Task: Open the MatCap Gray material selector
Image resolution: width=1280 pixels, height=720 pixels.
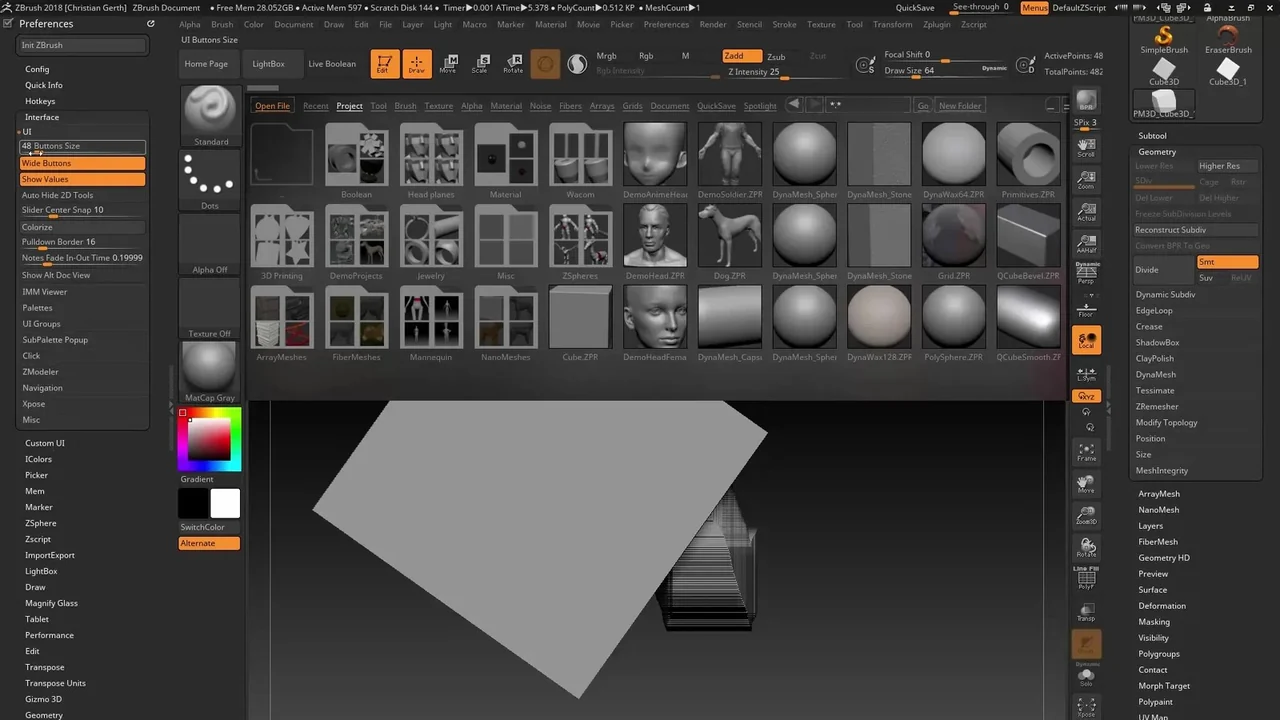Action: click(211, 373)
